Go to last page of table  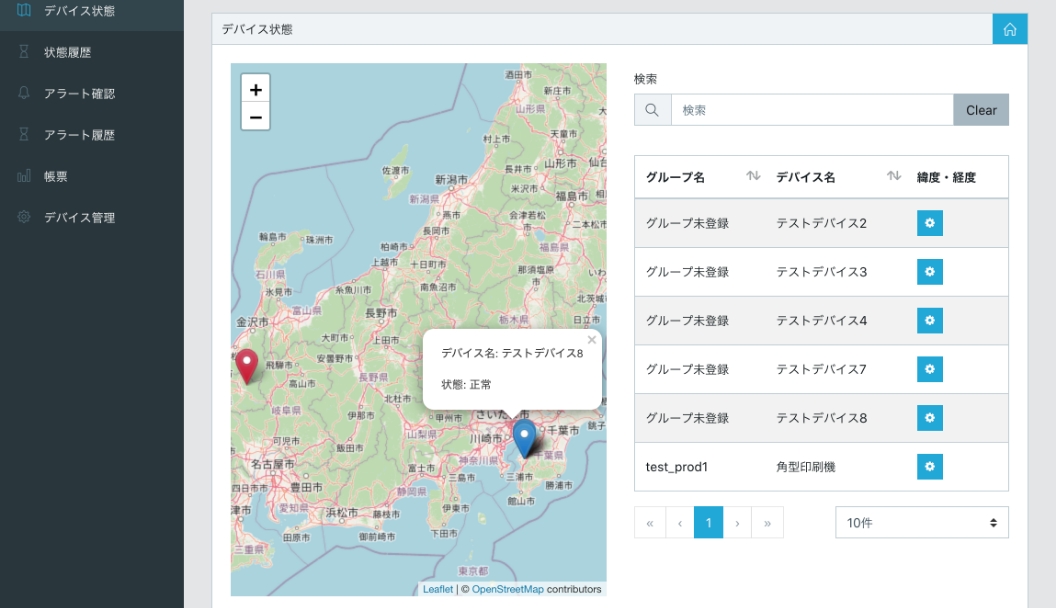coord(768,522)
